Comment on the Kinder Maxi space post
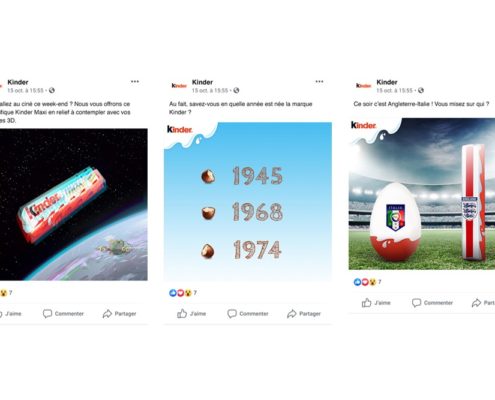This screenshot has height=400, width=495. (x=63, y=314)
